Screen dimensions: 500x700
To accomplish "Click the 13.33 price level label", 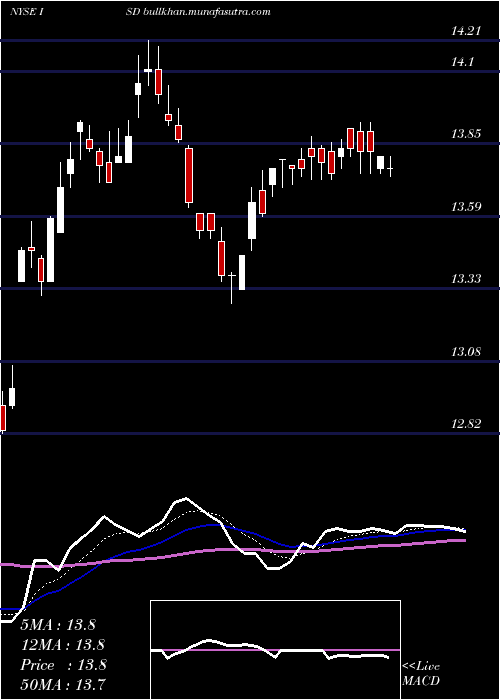I will [466, 279].
